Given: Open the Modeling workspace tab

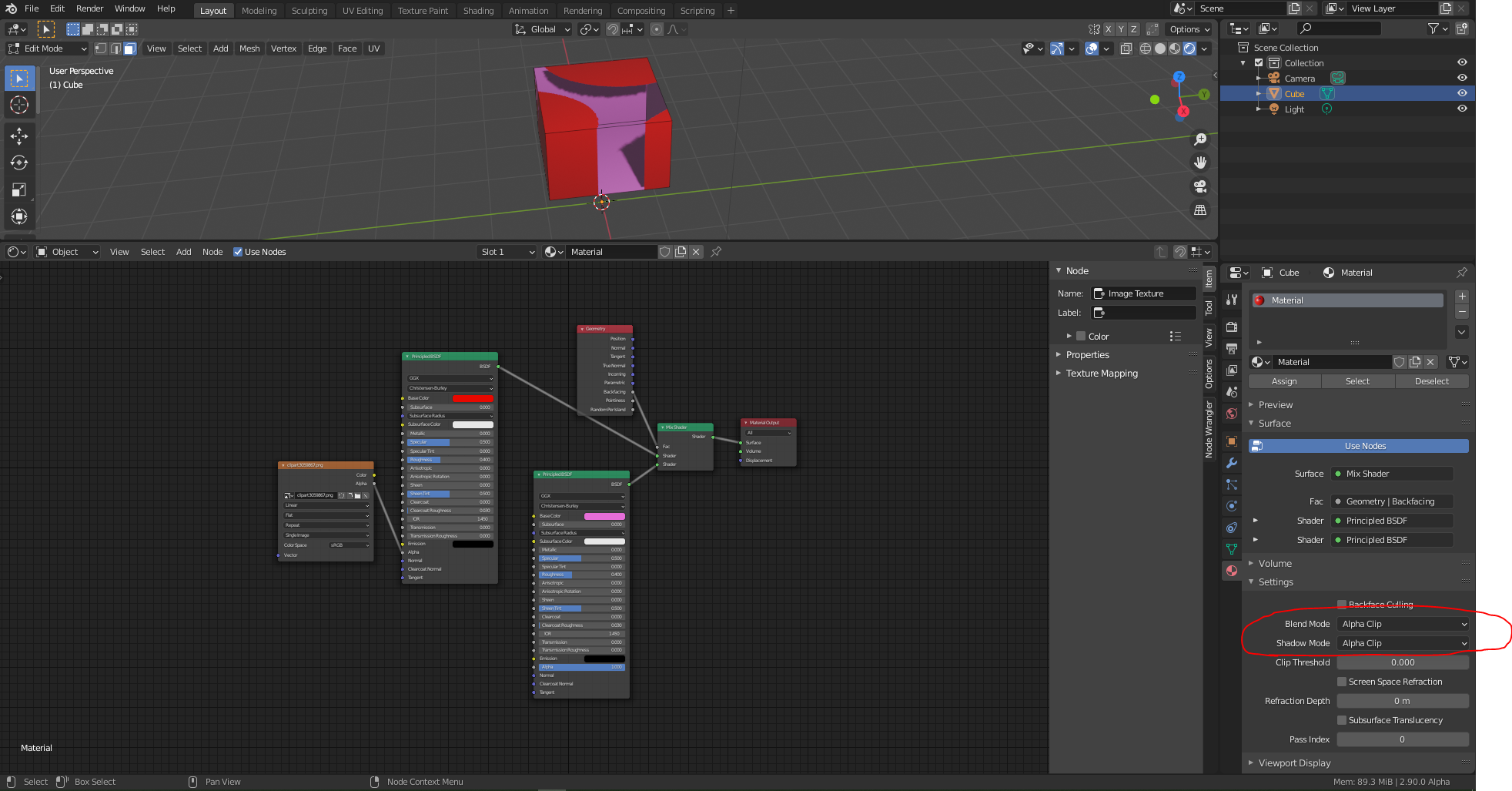Looking at the screenshot, I should pyautogui.click(x=259, y=11).
